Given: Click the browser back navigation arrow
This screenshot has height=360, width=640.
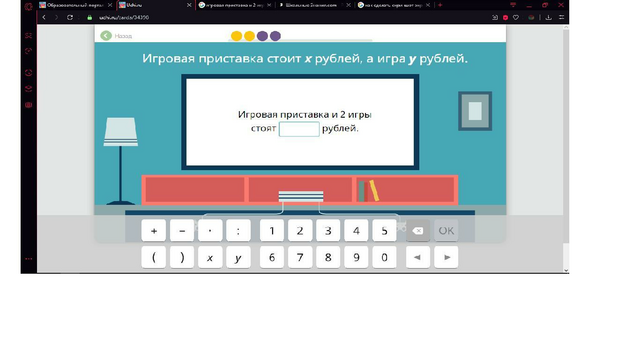Looking at the screenshot, I should coord(44,18).
